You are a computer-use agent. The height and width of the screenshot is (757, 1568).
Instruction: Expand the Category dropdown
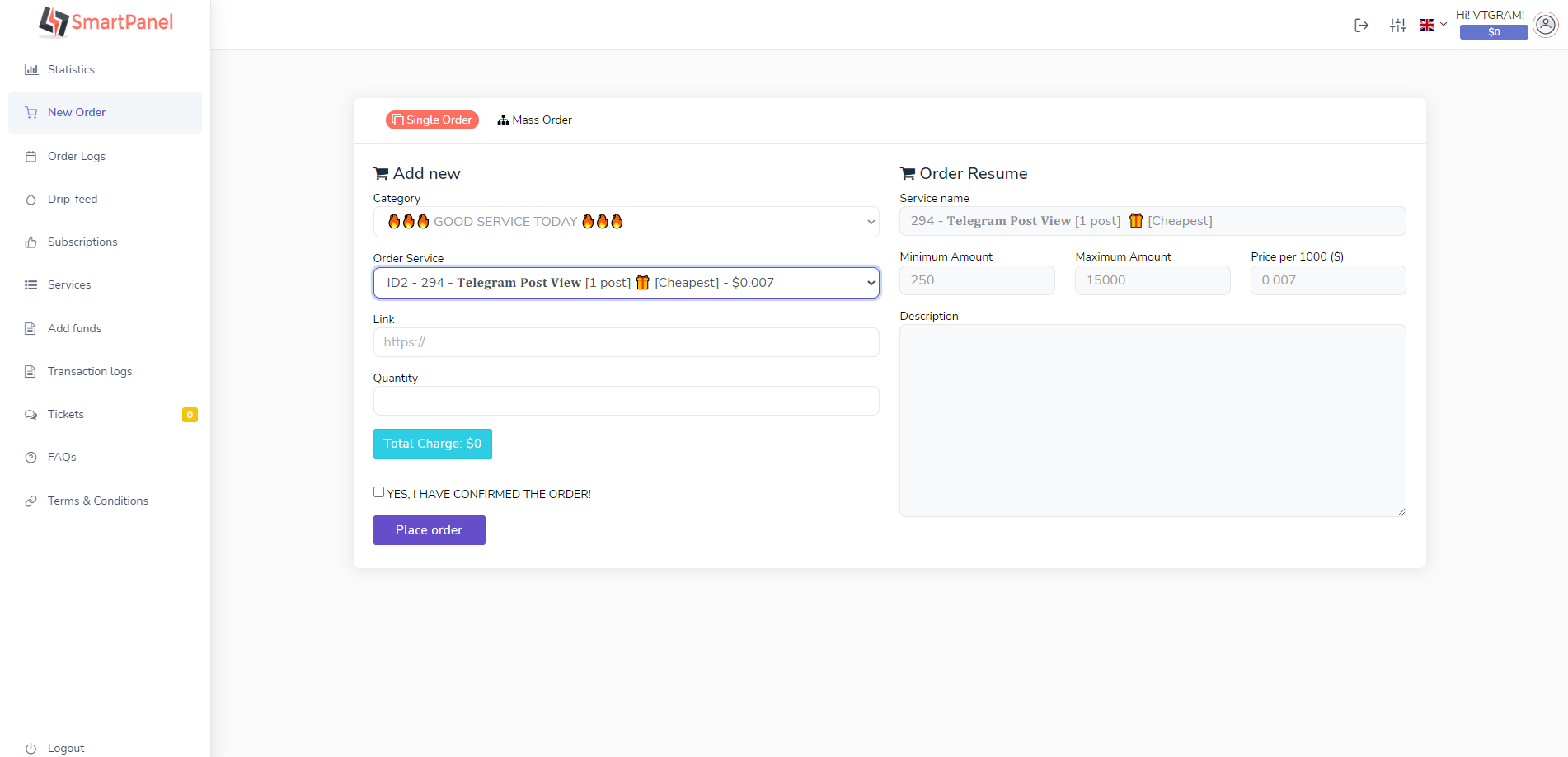coord(627,222)
